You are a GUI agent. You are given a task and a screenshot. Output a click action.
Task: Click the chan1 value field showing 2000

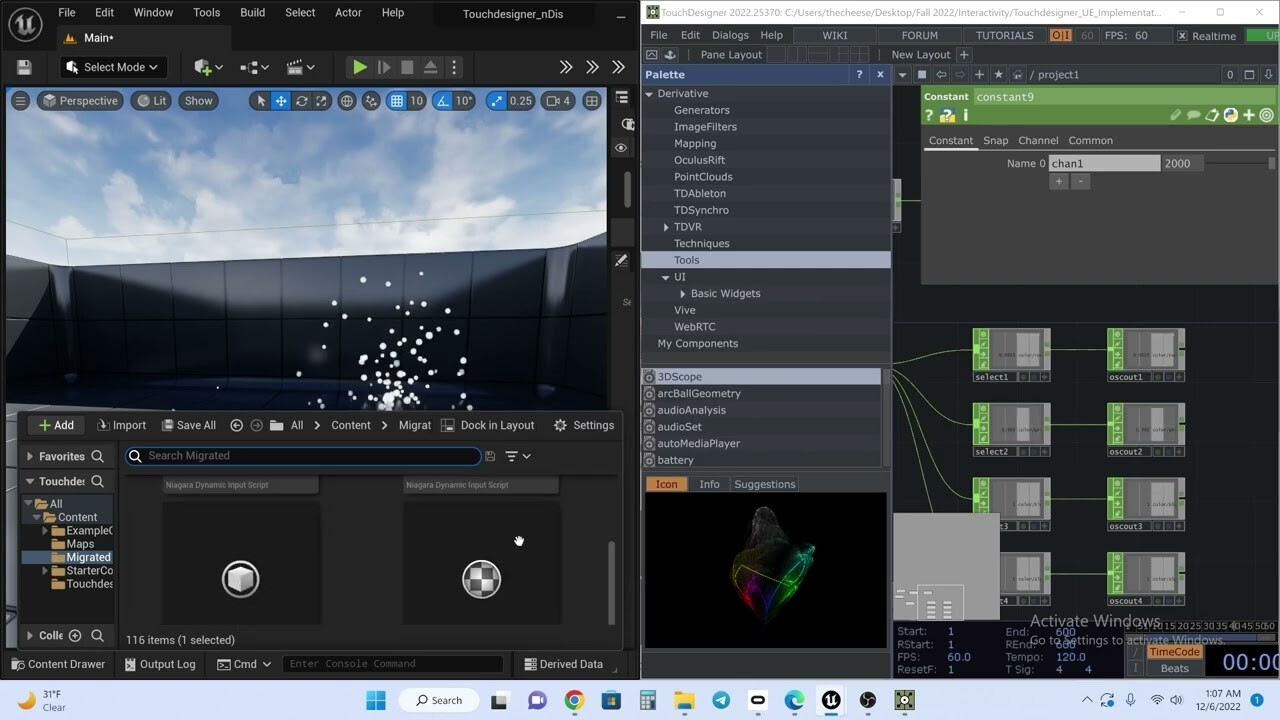pyautogui.click(x=1182, y=162)
